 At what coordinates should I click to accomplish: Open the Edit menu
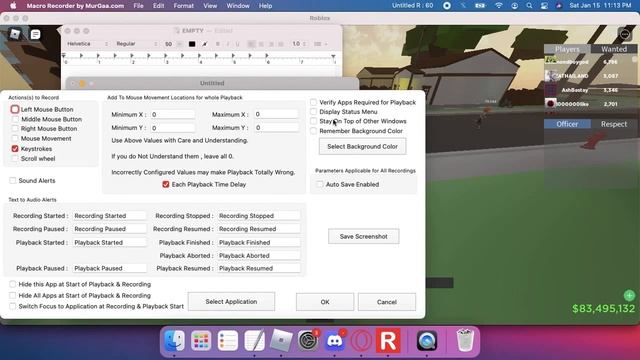158,6
